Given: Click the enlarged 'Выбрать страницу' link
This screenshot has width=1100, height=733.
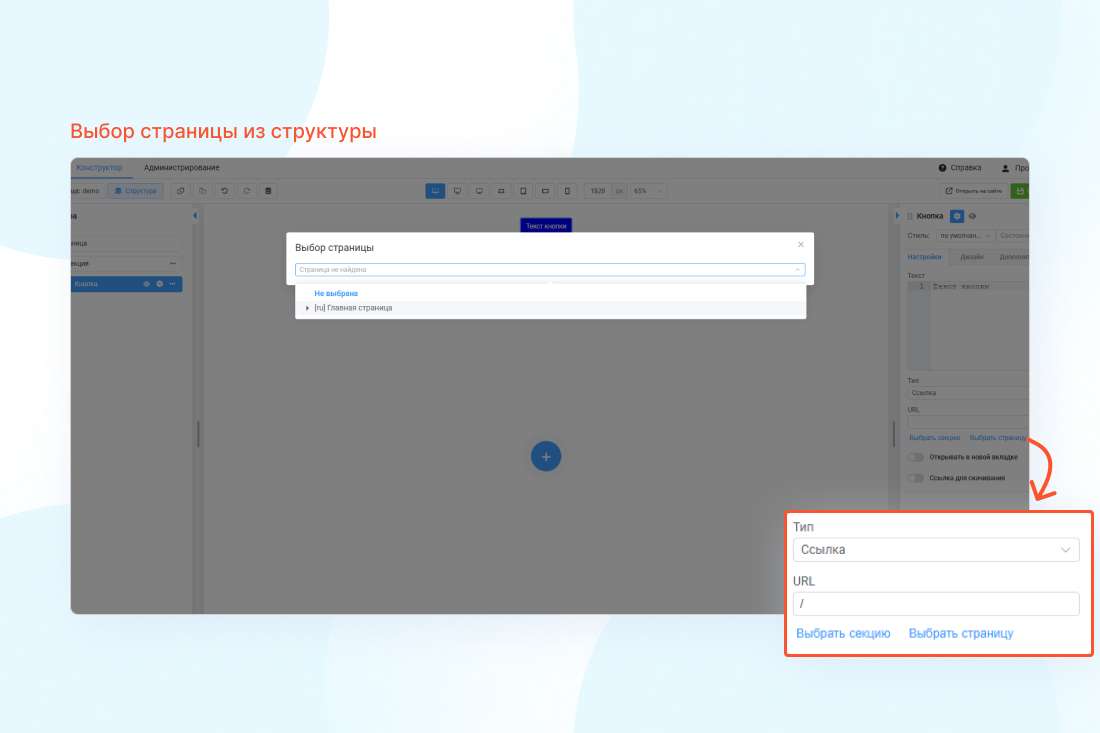Looking at the screenshot, I should 960,633.
